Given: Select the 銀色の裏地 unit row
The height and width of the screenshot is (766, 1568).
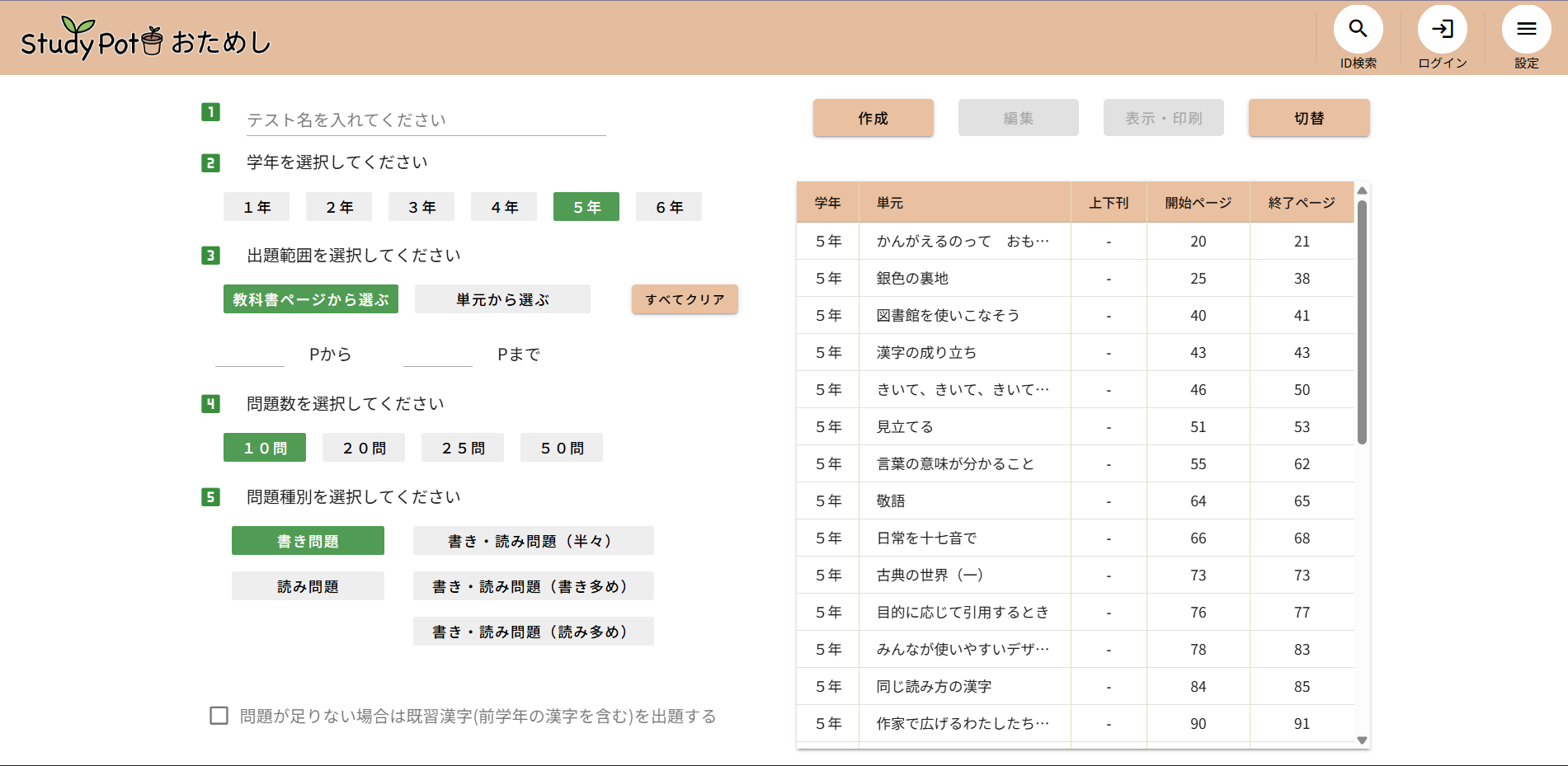Looking at the screenshot, I should pos(963,279).
